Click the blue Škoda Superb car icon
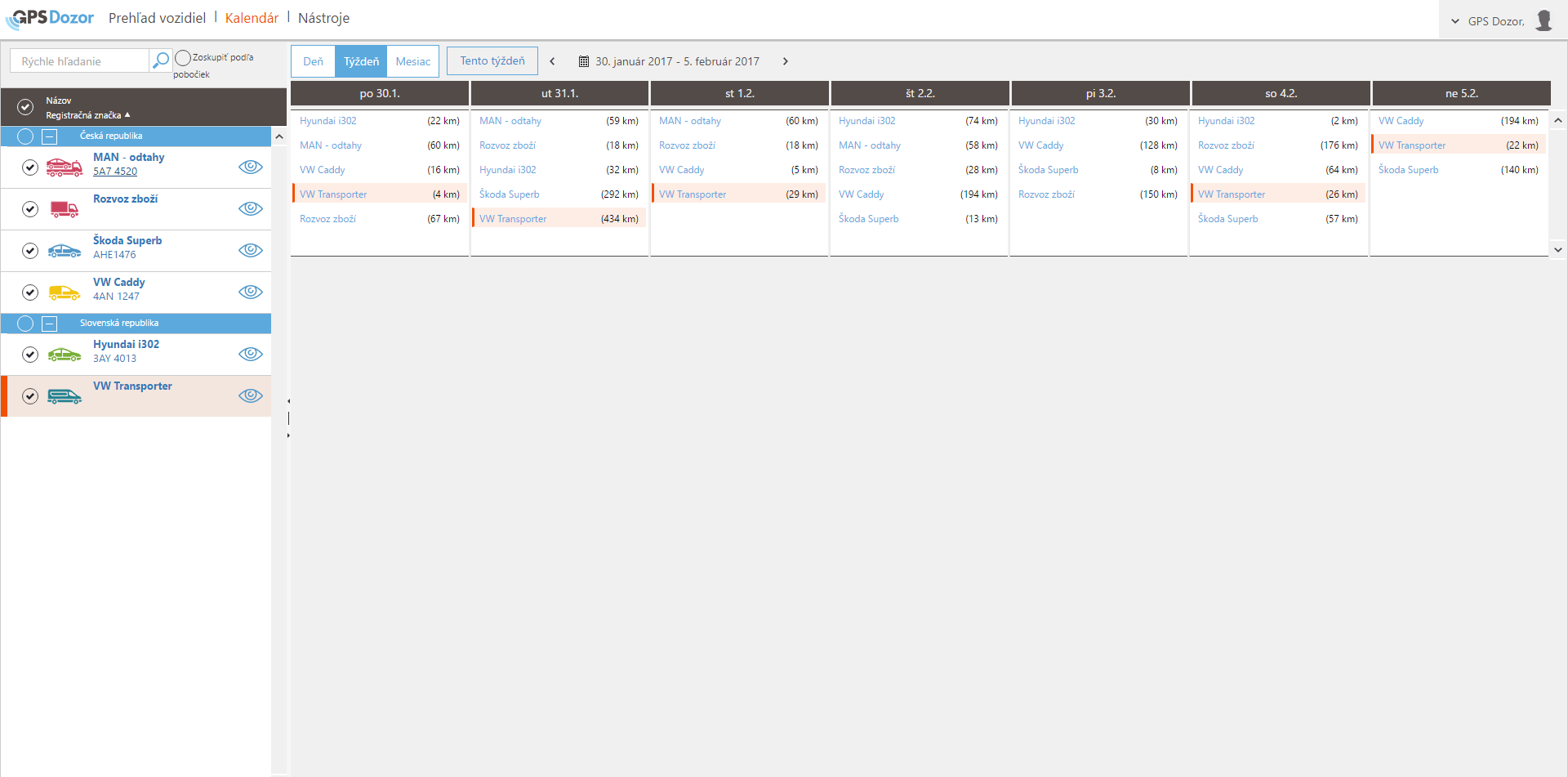 click(x=64, y=251)
